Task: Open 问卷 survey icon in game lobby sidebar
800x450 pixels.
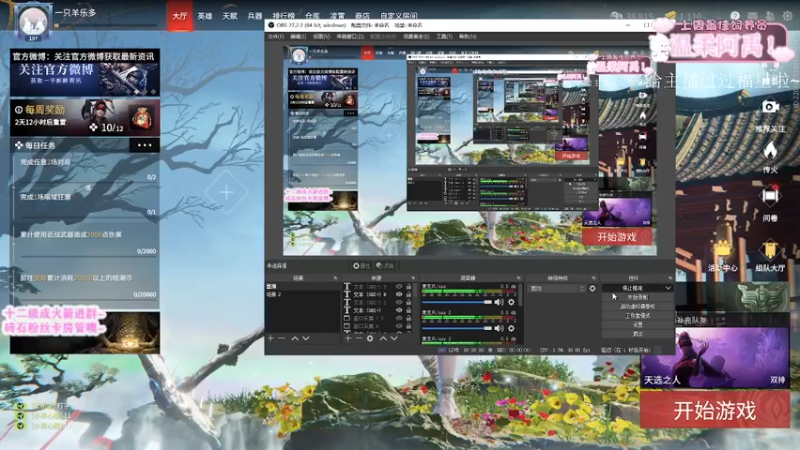Action: [x=770, y=196]
